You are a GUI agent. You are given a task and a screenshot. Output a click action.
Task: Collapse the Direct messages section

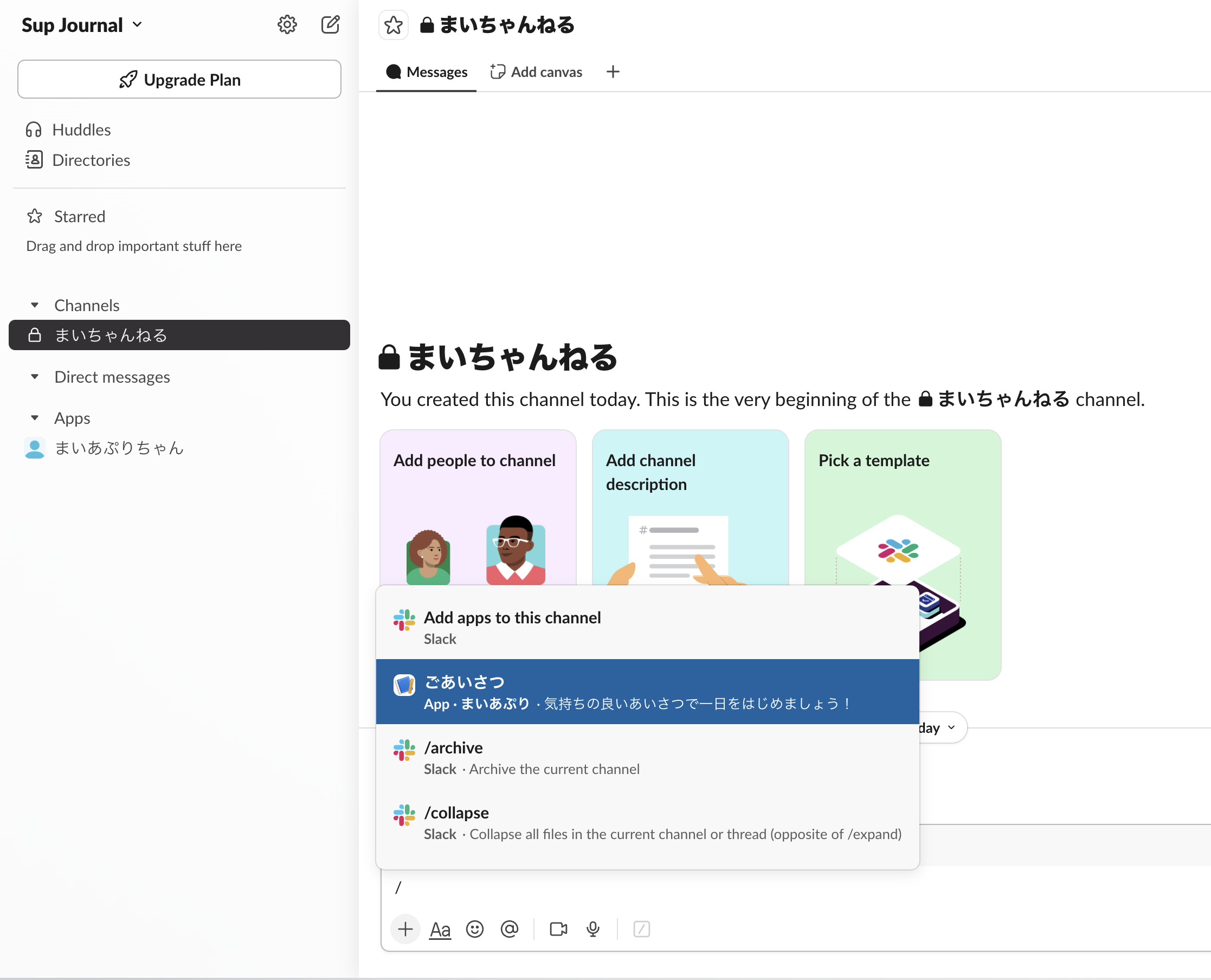[35, 377]
